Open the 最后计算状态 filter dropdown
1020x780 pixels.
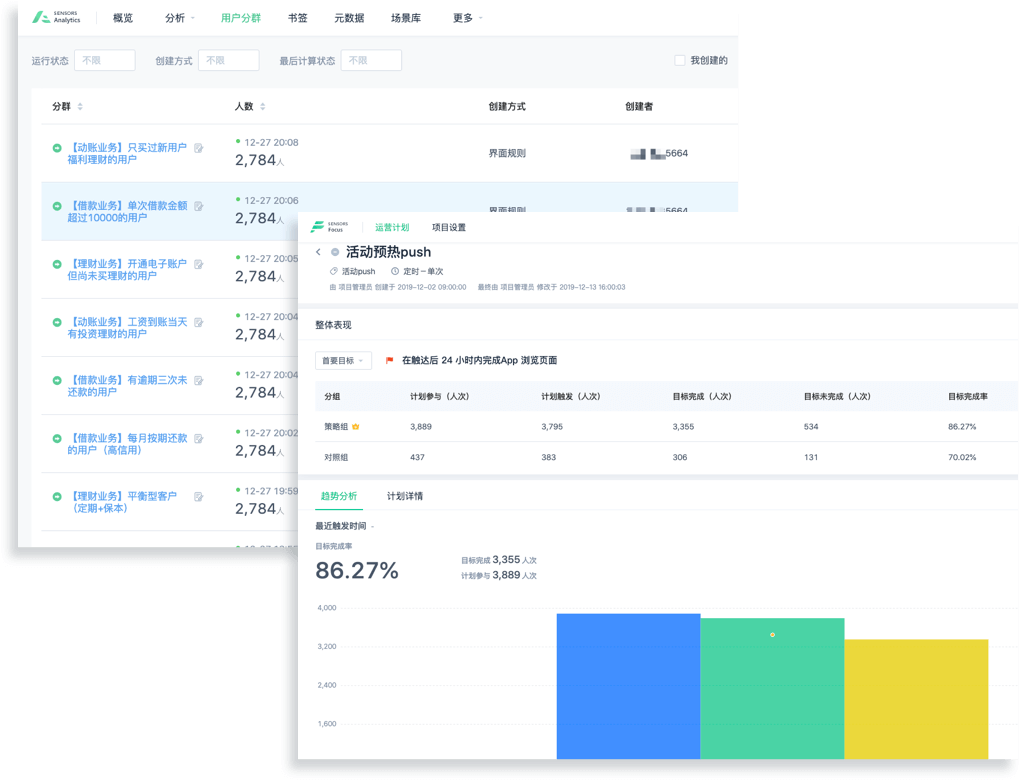coord(371,61)
